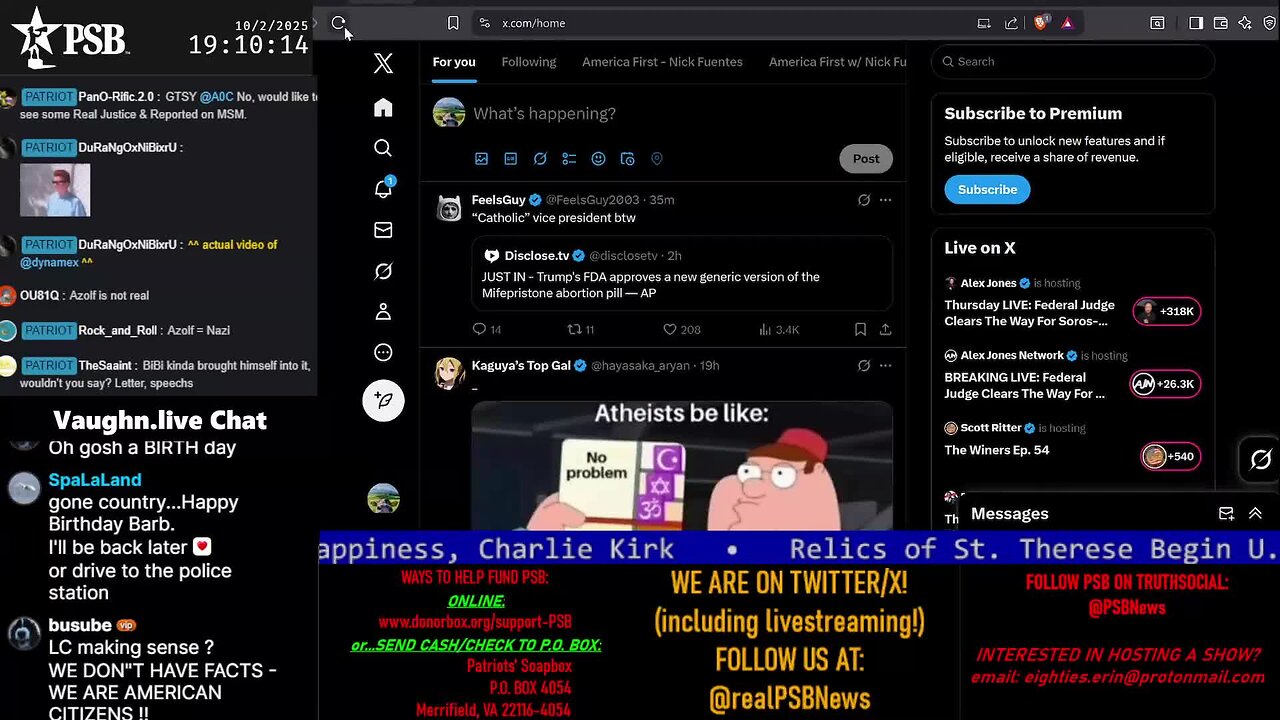Reply to FeelsGuy post with 14 replies

(487, 329)
